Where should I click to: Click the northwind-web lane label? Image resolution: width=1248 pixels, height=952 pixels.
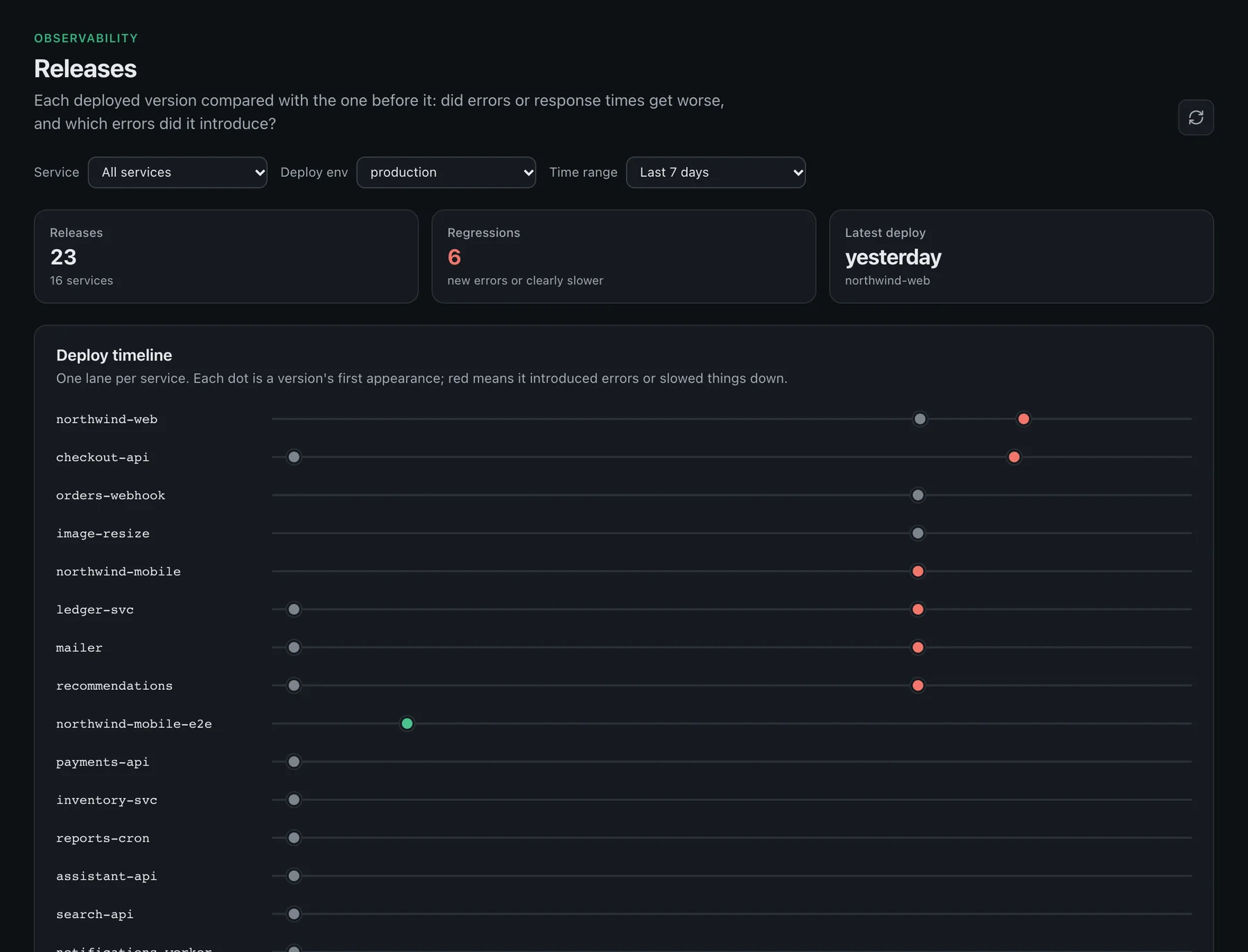[107, 419]
